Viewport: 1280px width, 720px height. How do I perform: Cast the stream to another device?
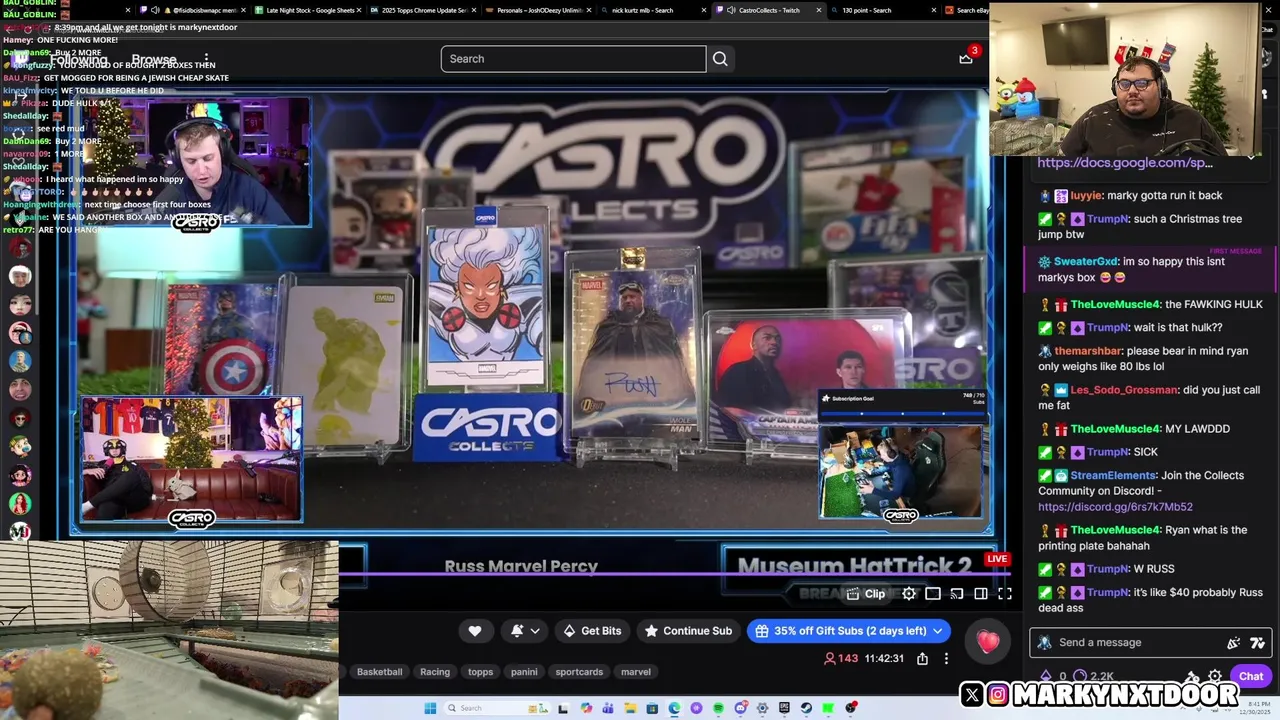957,594
